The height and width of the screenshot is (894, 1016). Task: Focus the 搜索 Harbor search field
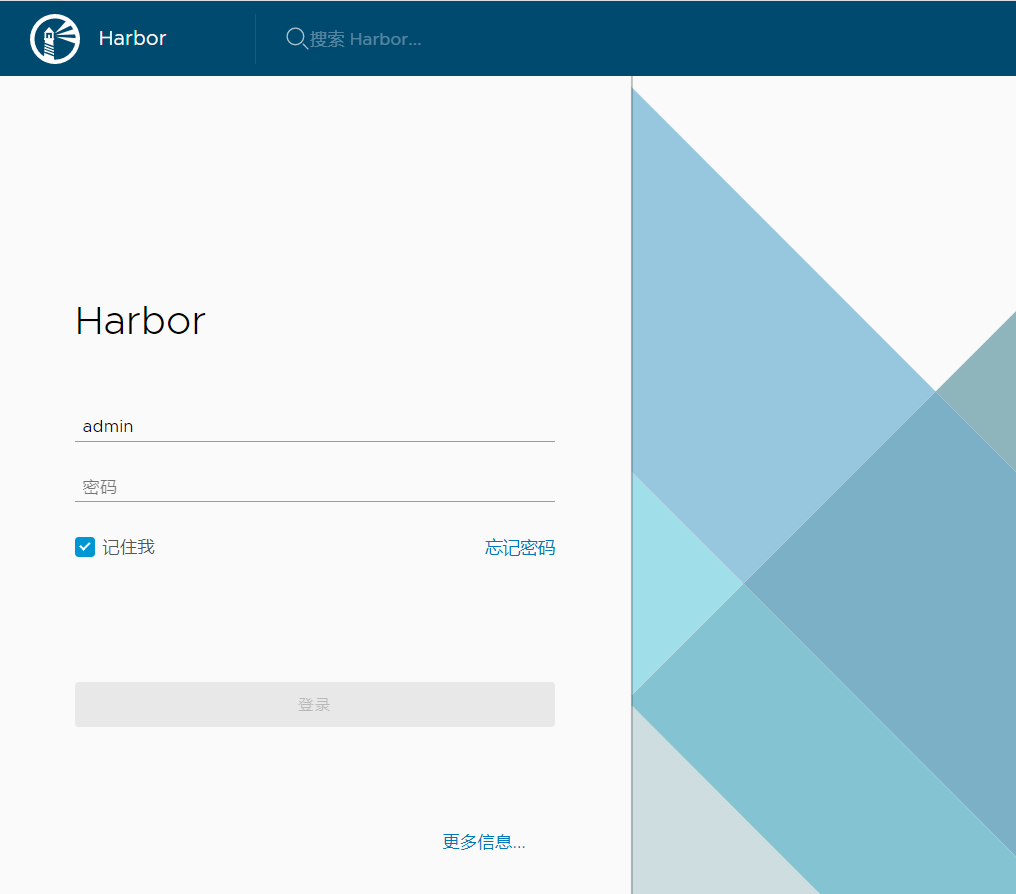point(365,39)
